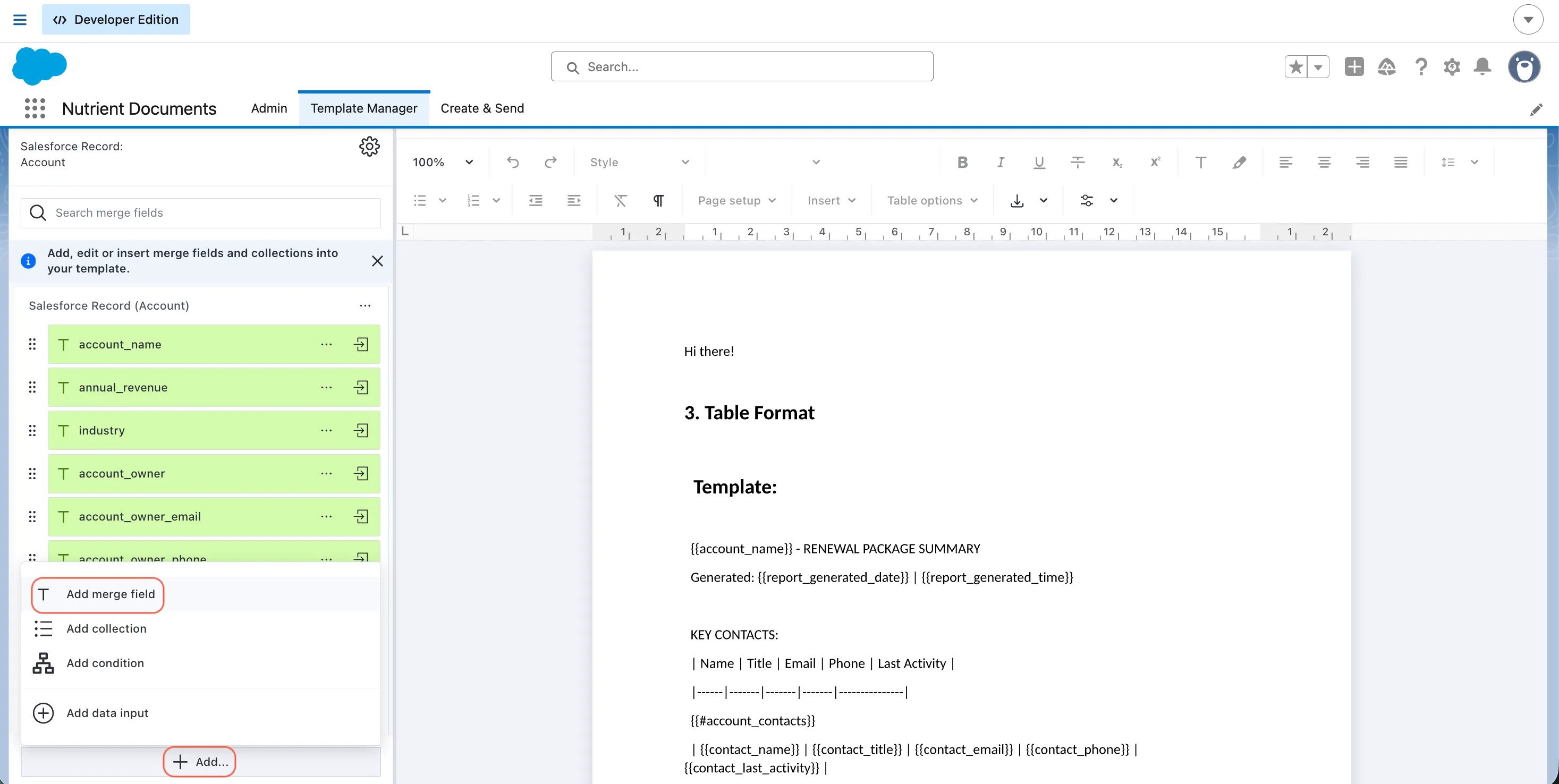Toggle Superscript formatting
Image resolution: width=1559 pixels, height=784 pixels.
coord(1155,162)
